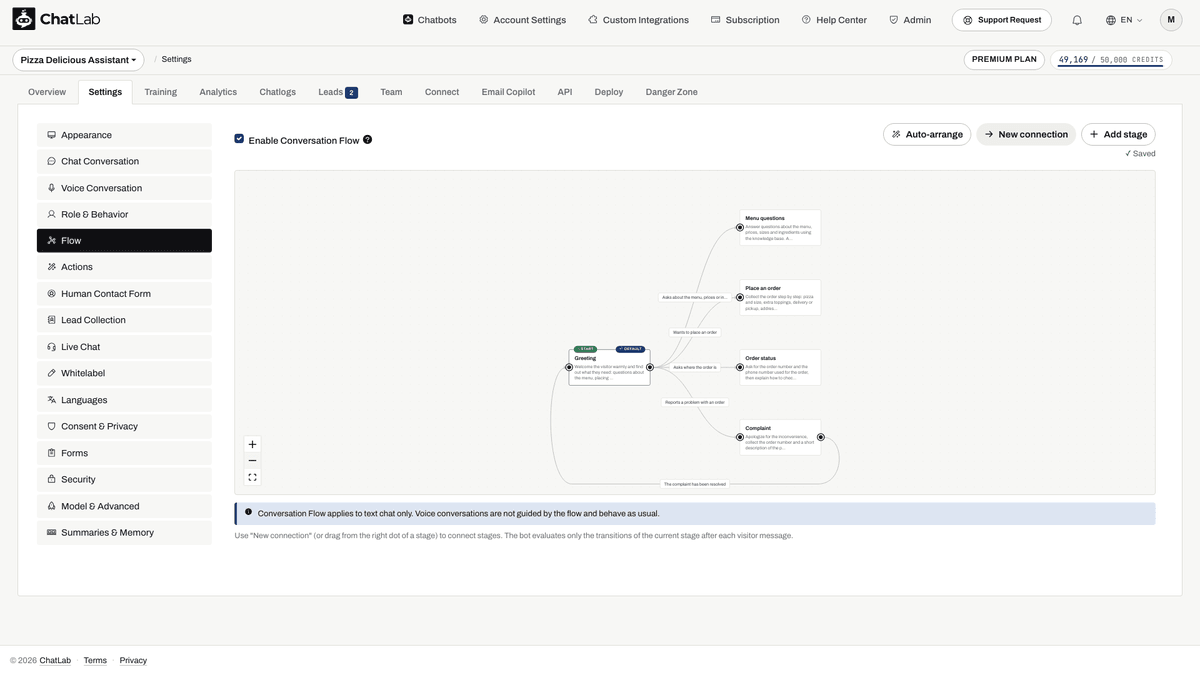Open Live Chat in the settings sidebar

124,347
